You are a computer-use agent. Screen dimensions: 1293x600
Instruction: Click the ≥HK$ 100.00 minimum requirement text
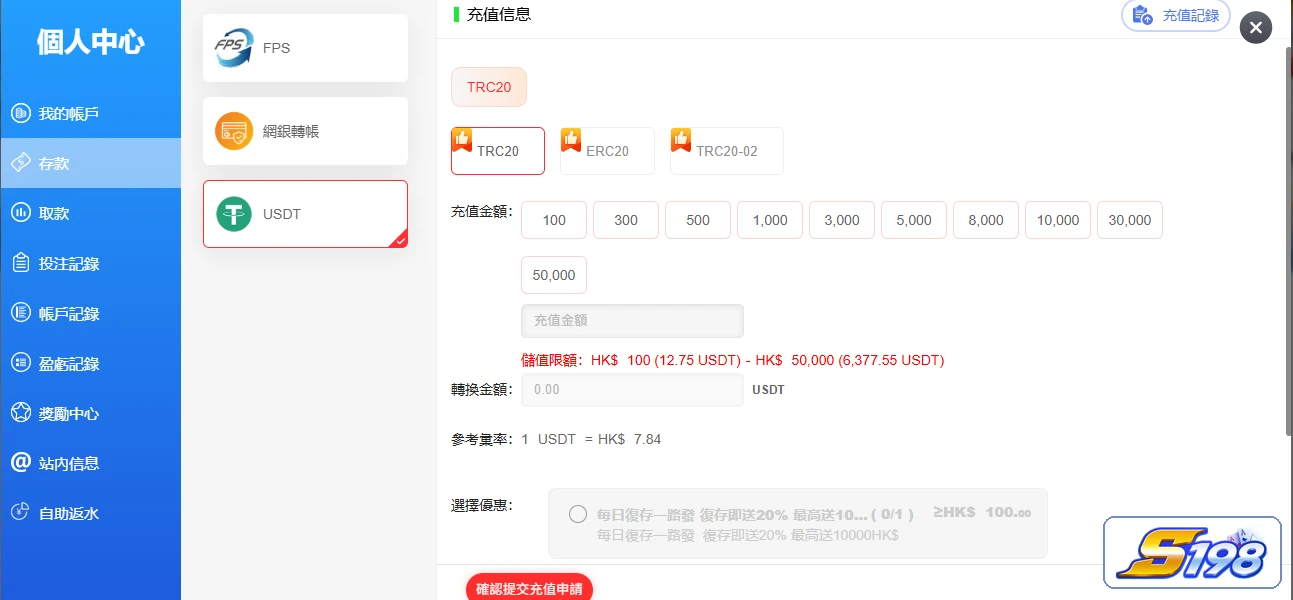[982, 512]
